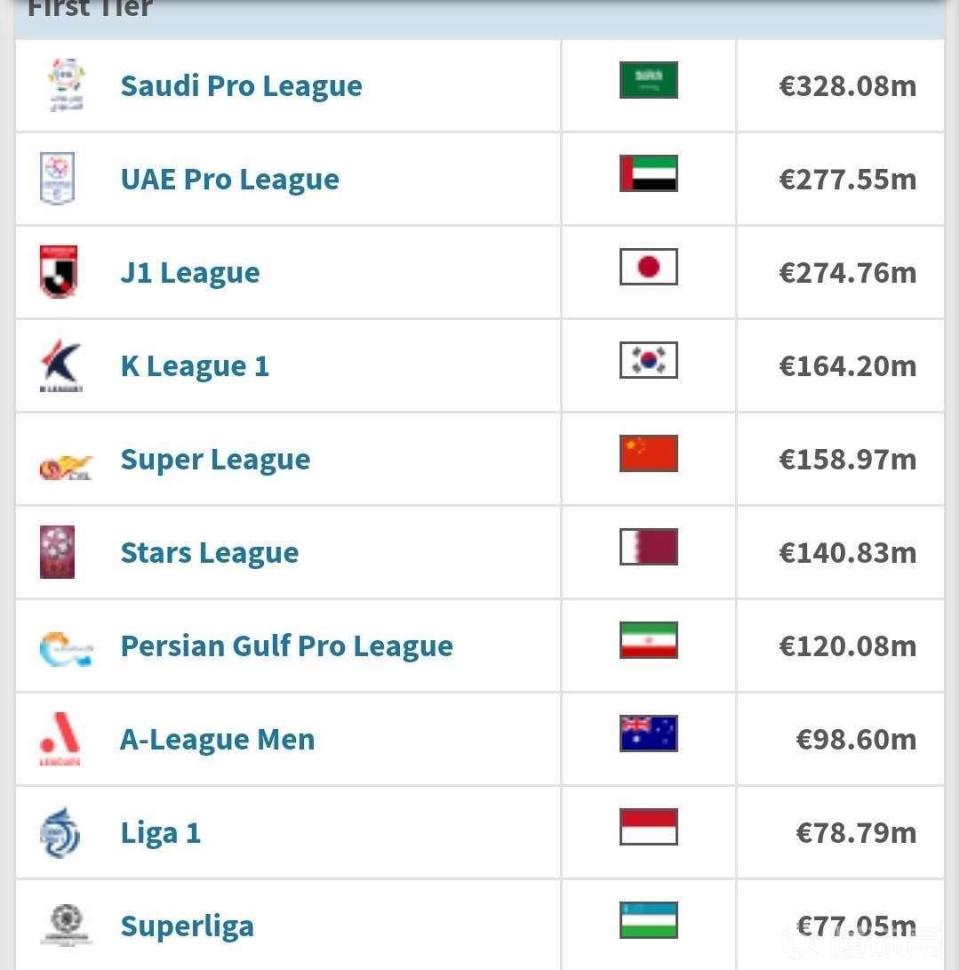Image resolution: width=960 pixels, height=970 pixels.
Task: Click the First Tier table header
Action: click(90, 10)
